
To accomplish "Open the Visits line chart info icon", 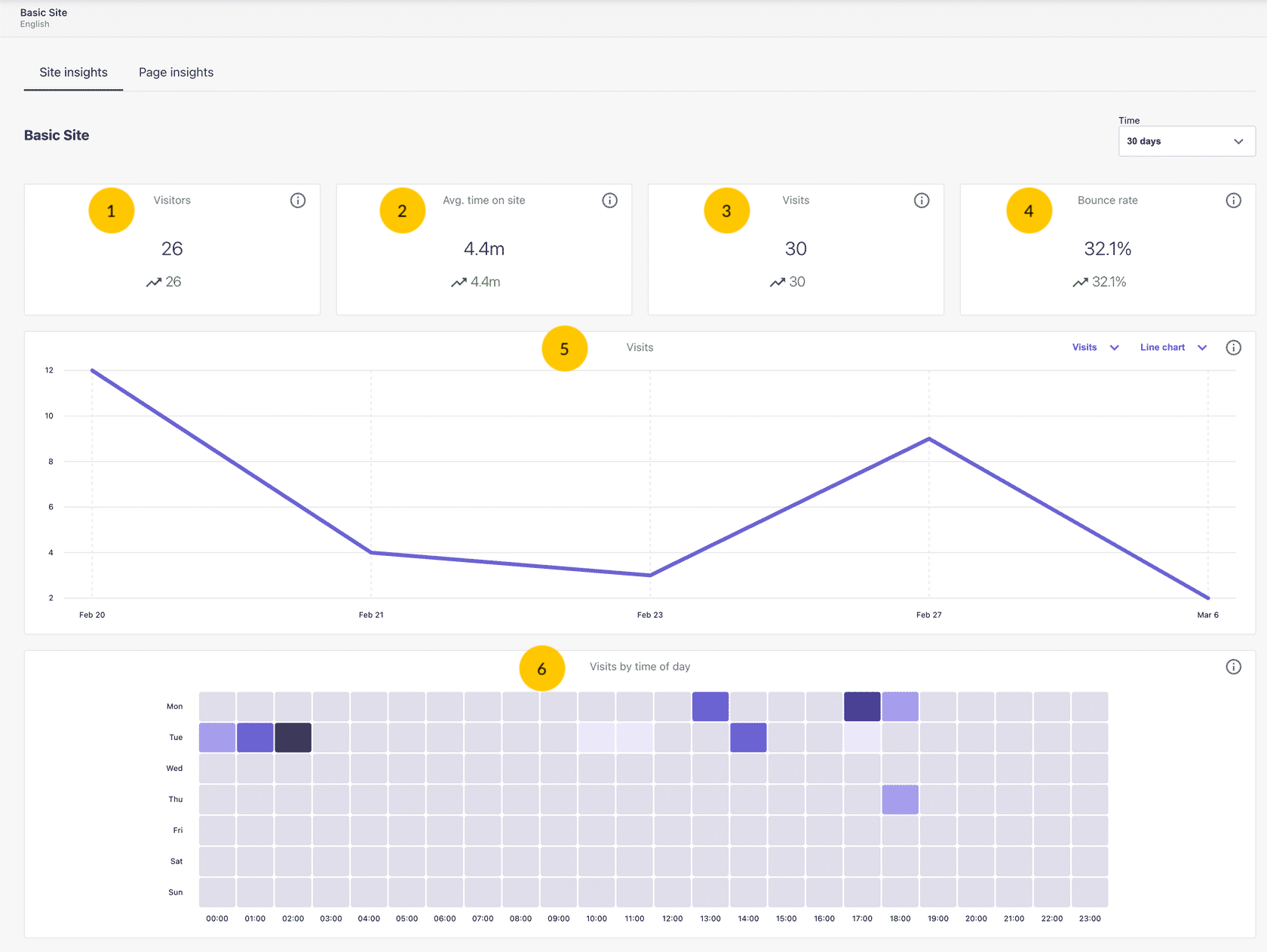I will [x=1233, y=348].
